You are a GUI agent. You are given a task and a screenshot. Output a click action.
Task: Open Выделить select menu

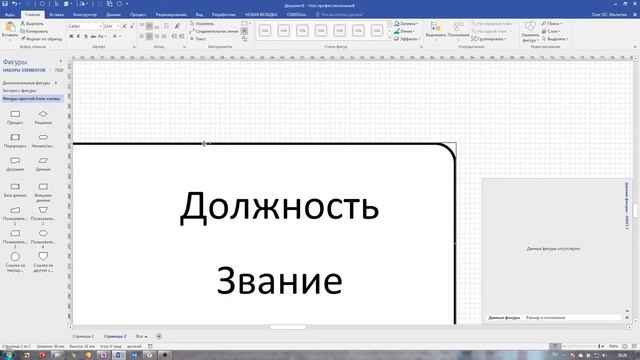click(x=555, y=39)
